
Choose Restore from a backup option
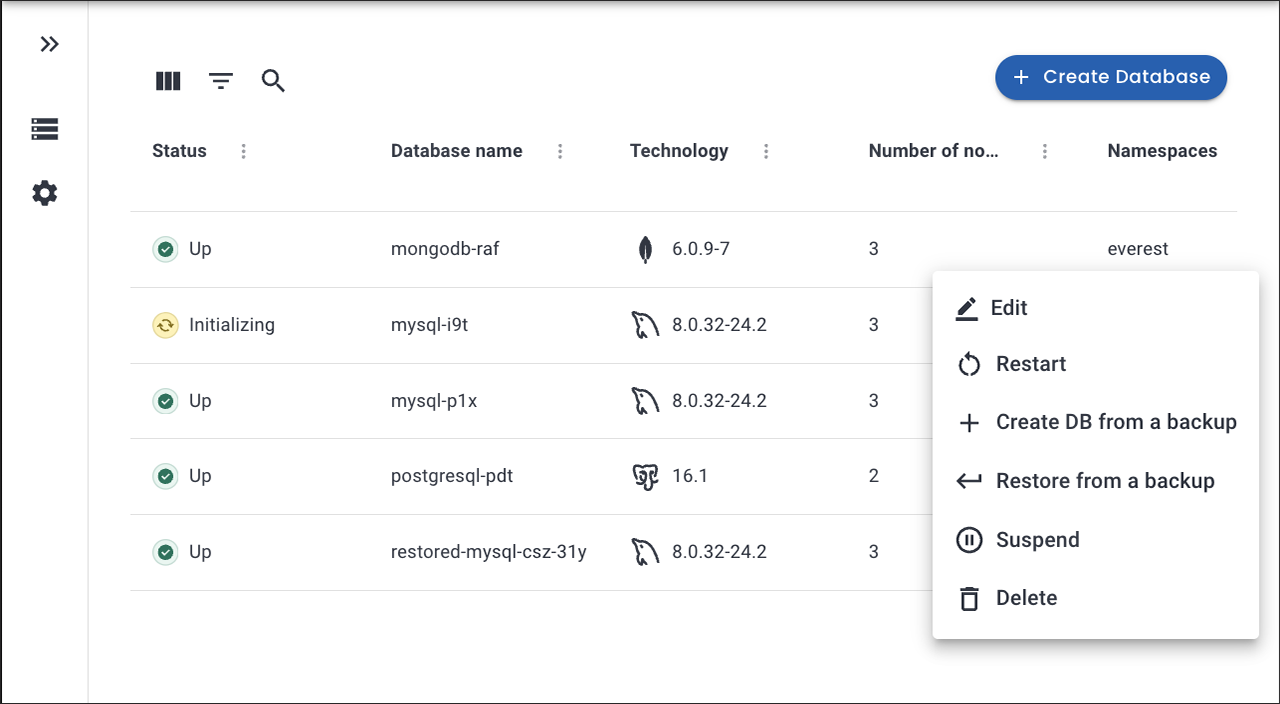point(1104,481)
